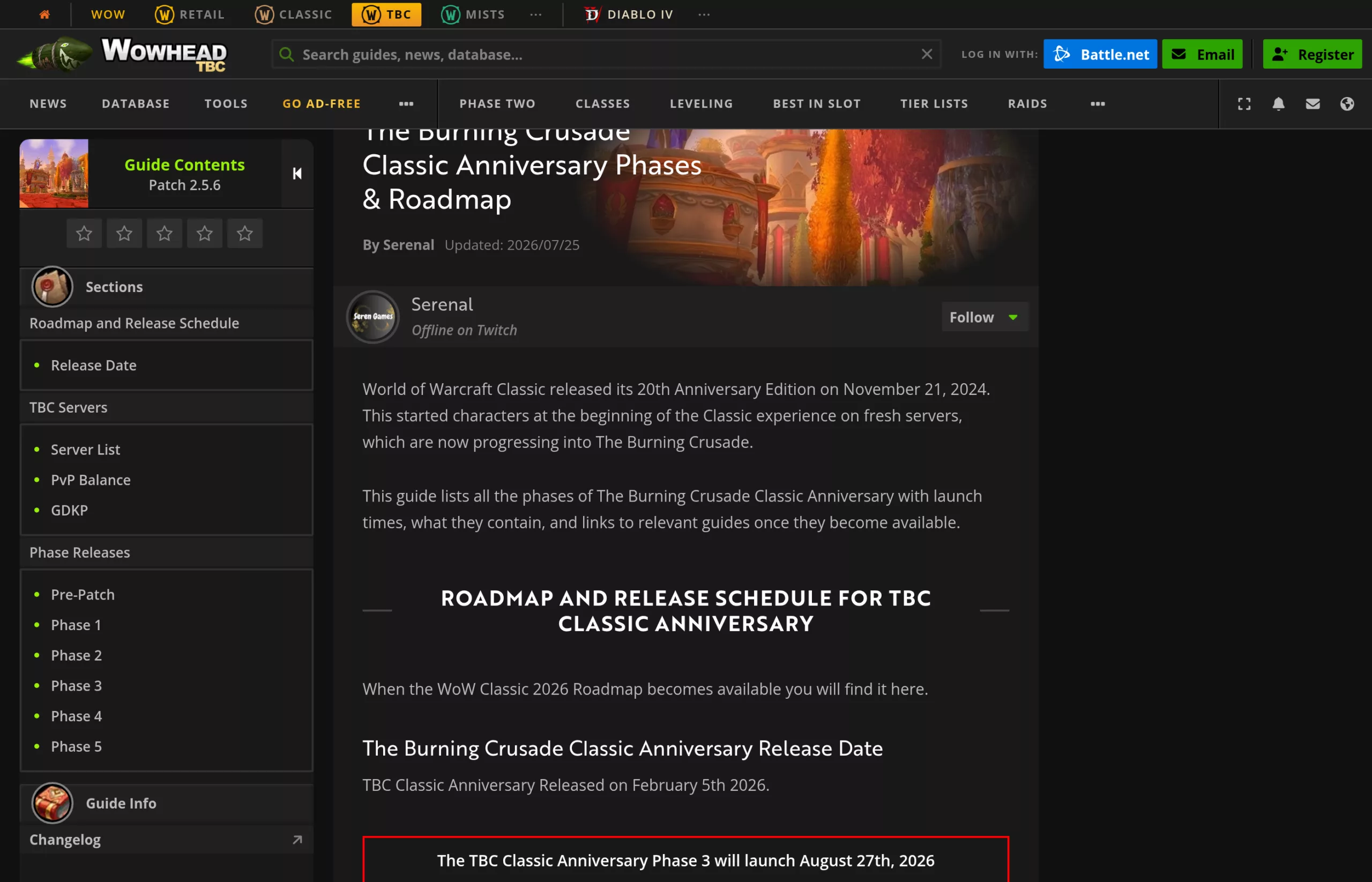Rate the guide five stars
Viewport: 1372px width, 882px height.
click(x=244, y=233)
